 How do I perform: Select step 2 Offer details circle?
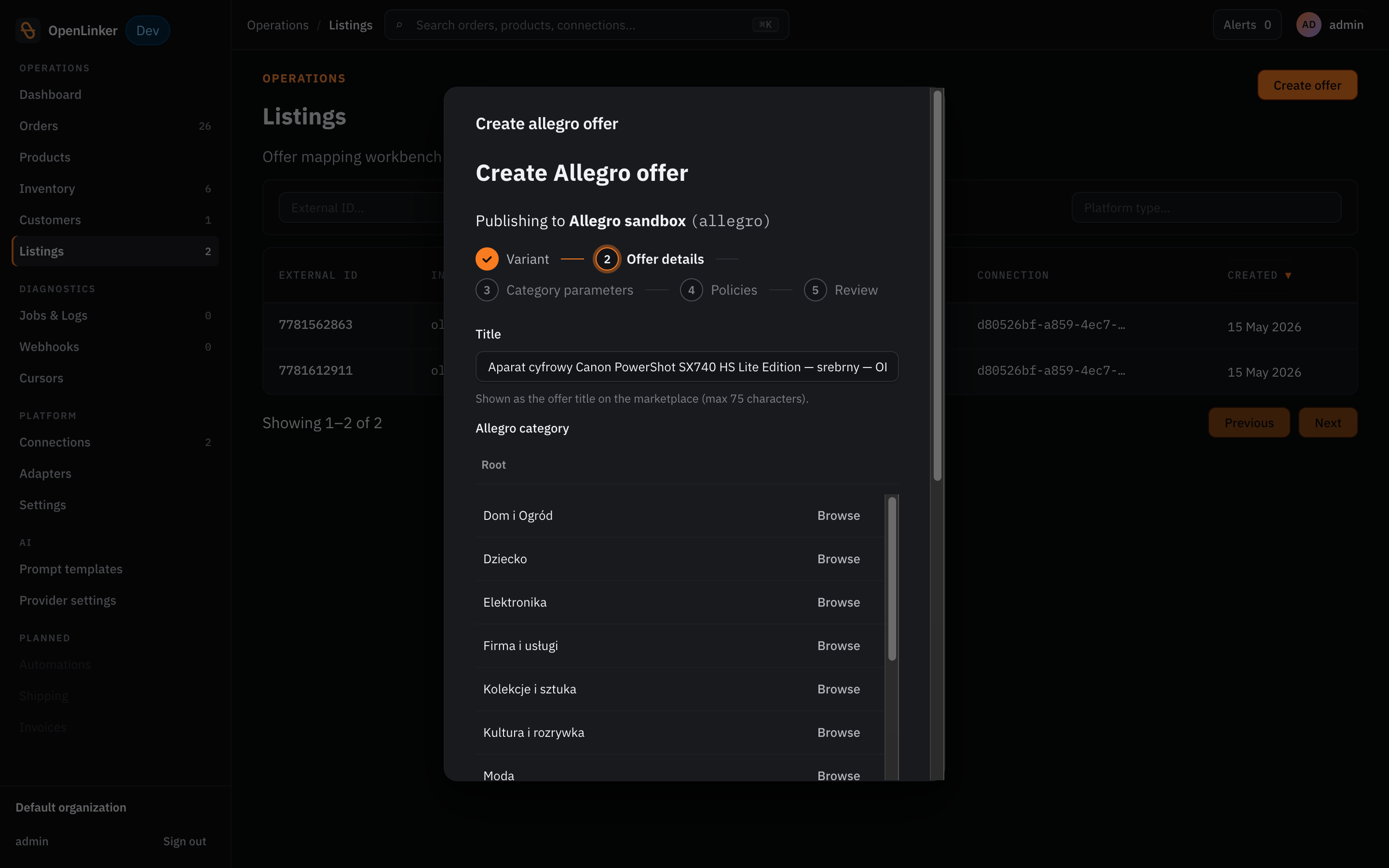(x=607, y=259)
